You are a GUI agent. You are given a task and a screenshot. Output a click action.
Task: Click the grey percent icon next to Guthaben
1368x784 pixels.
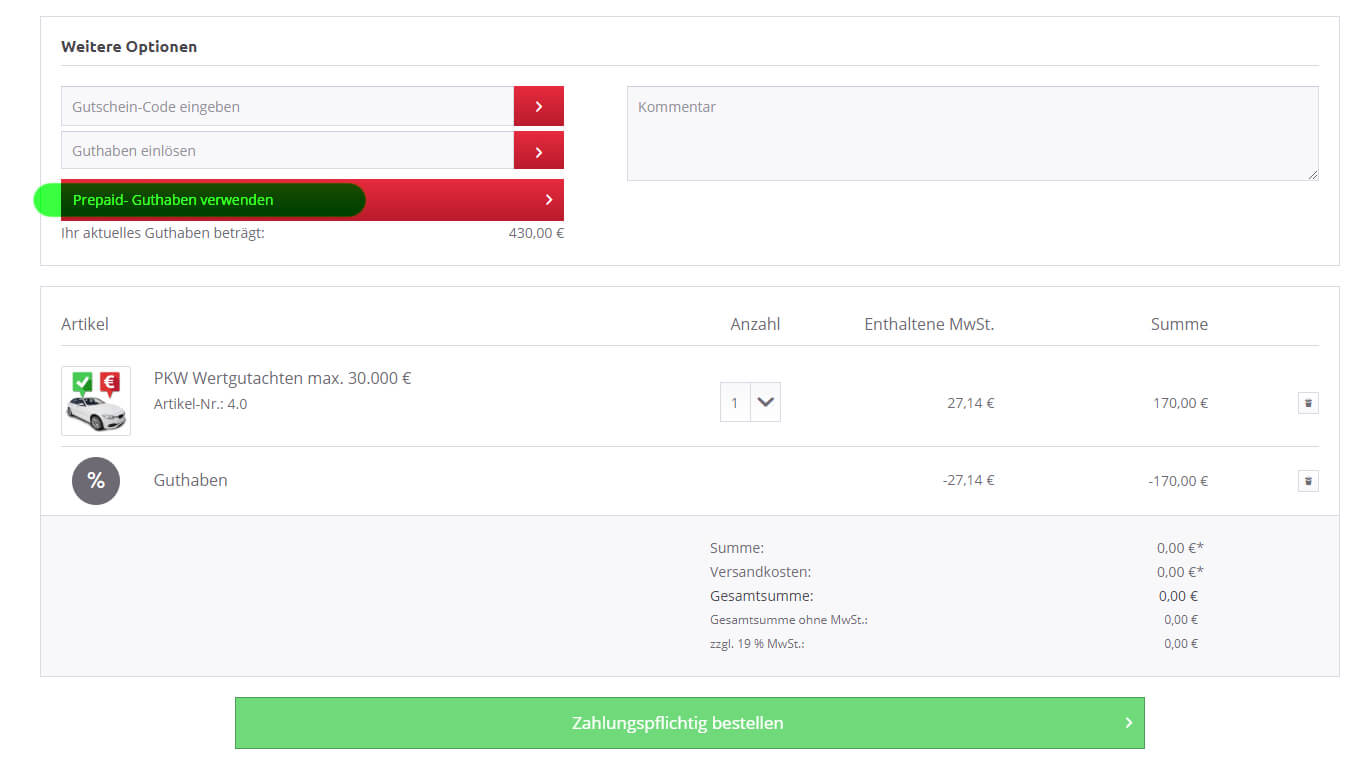click(x=96, y=481)
